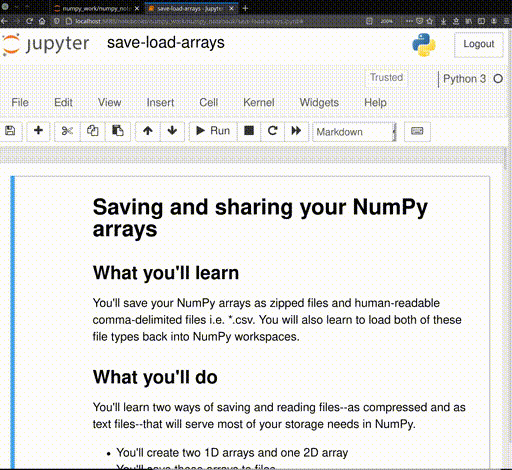Switch to the numpy_work browser tab
The width and height of the screenshot is (512, 470).
pos(97,9)
